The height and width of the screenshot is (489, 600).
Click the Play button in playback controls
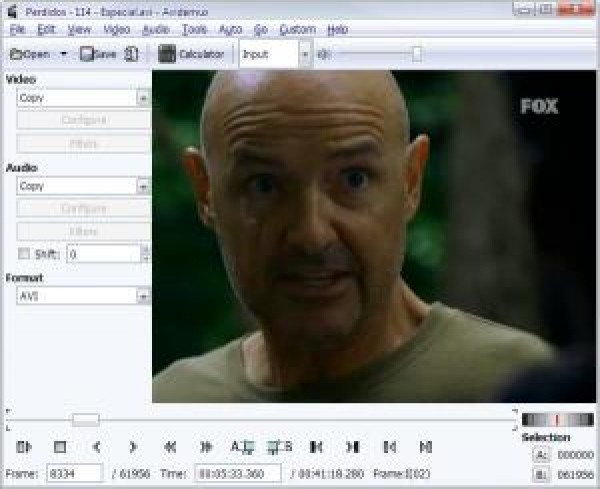tap(25, 447)
